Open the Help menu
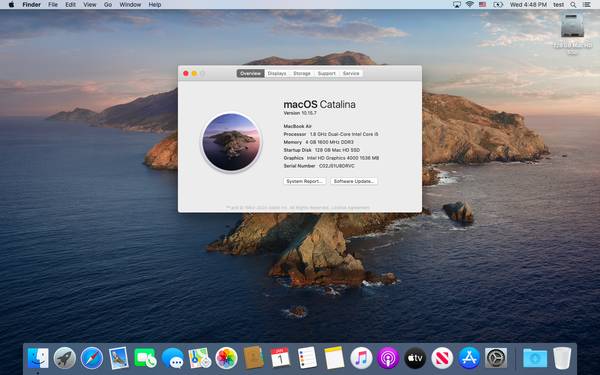This screenshot has height=375, width=600. pos(155,5)
